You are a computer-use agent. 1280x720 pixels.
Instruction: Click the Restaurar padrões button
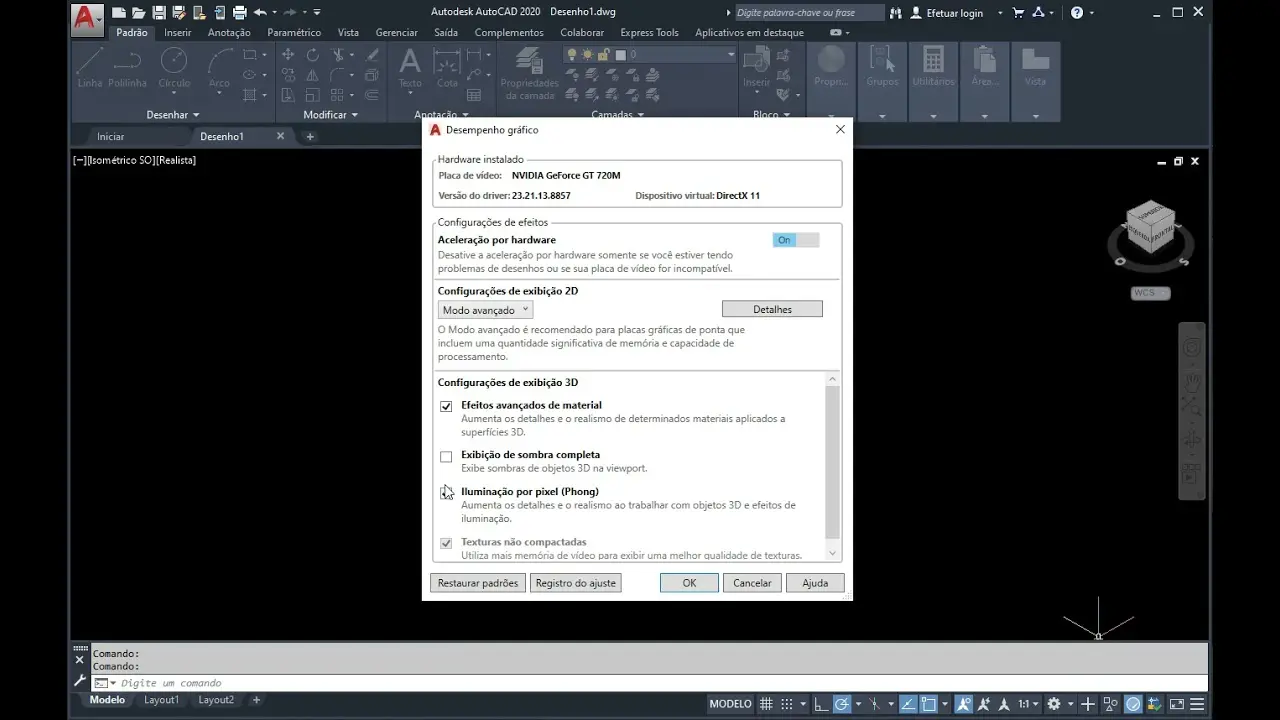coord(477,582)
